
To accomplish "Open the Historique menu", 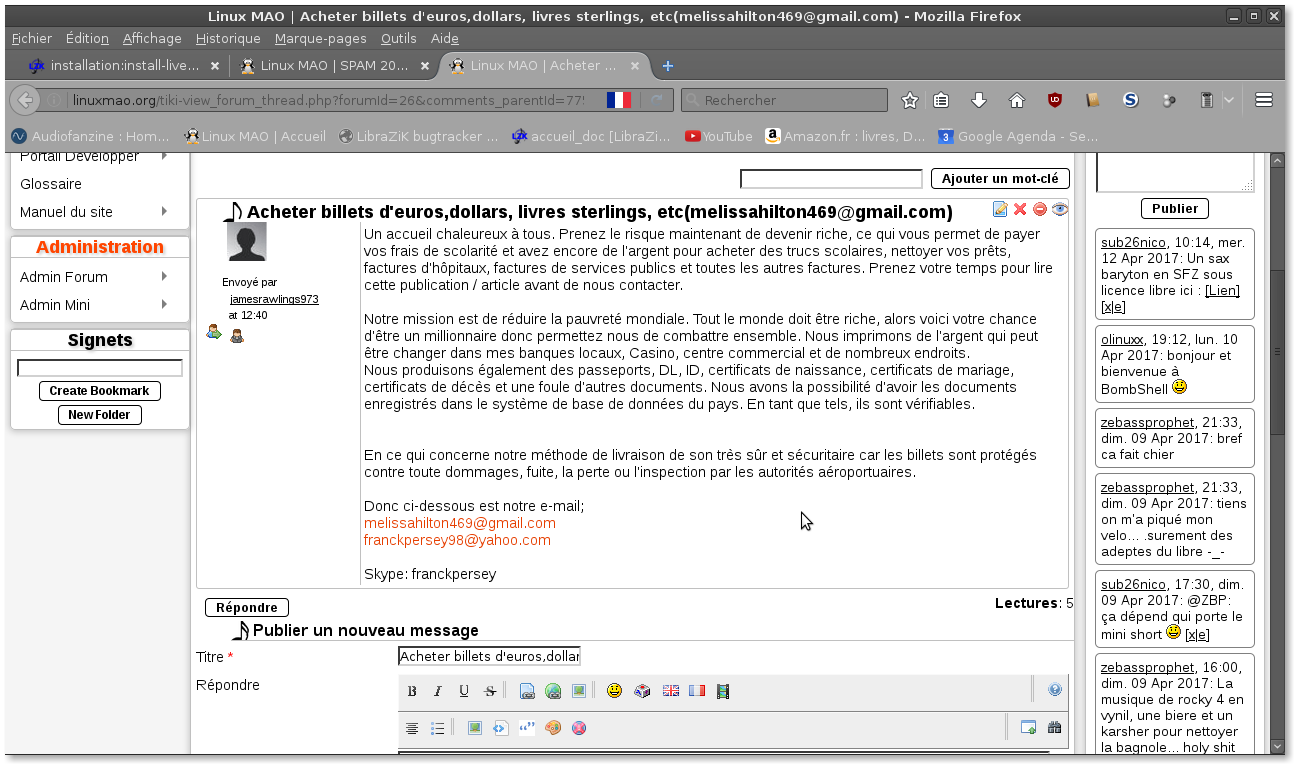I will pyautogui.click(x=228, y=38).
